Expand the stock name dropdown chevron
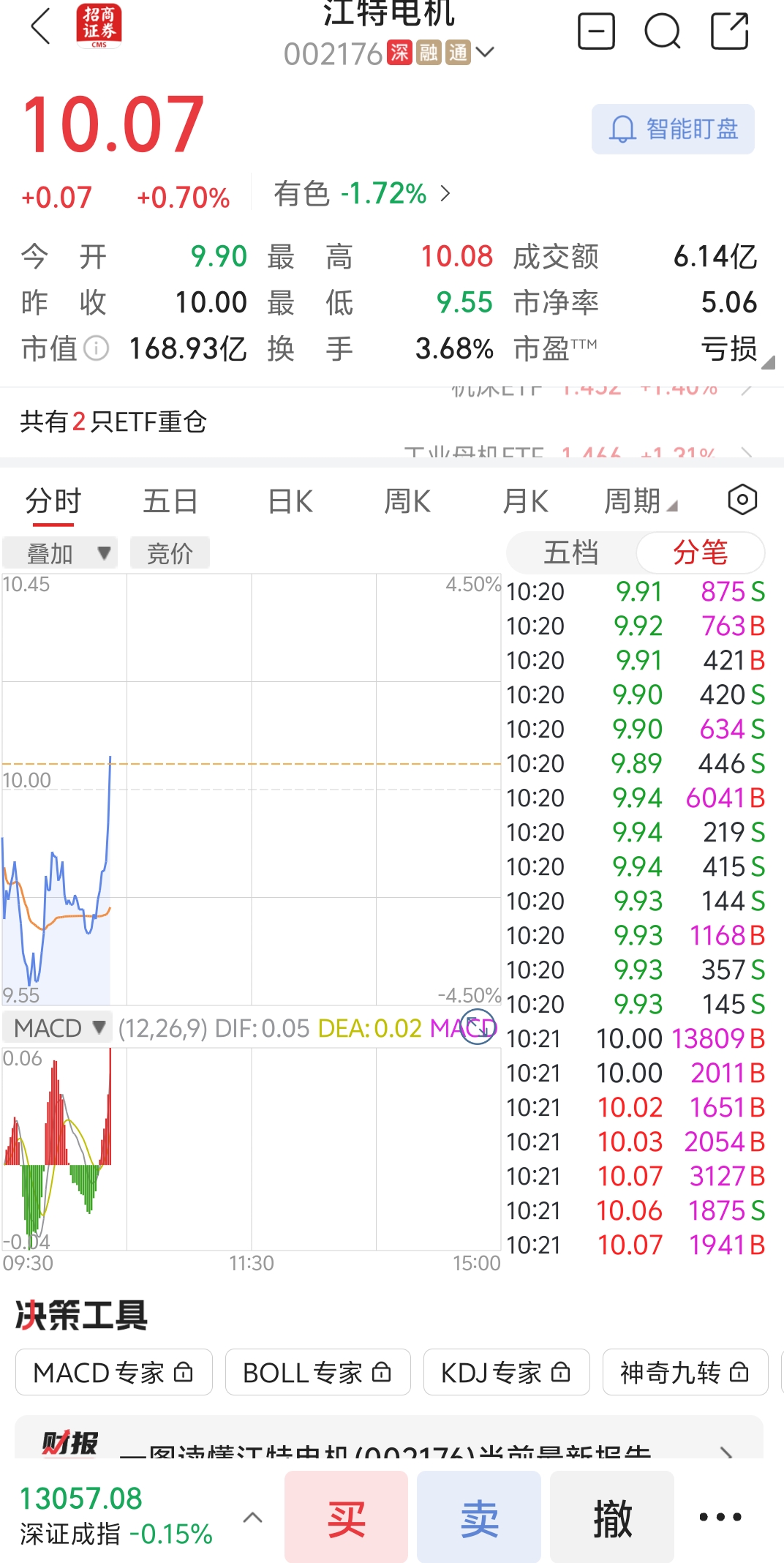The image size is (784, 1563). click(x=485, y=52)
